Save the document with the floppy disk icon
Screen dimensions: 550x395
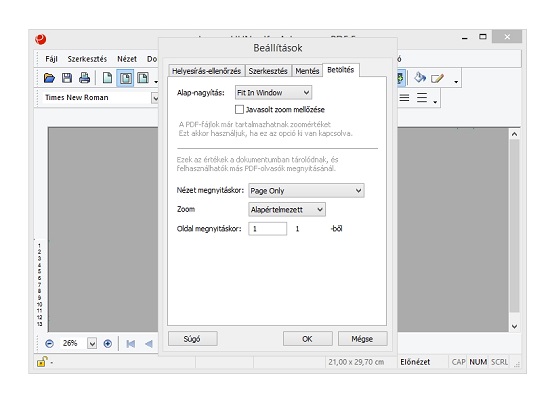click(67, 78)
